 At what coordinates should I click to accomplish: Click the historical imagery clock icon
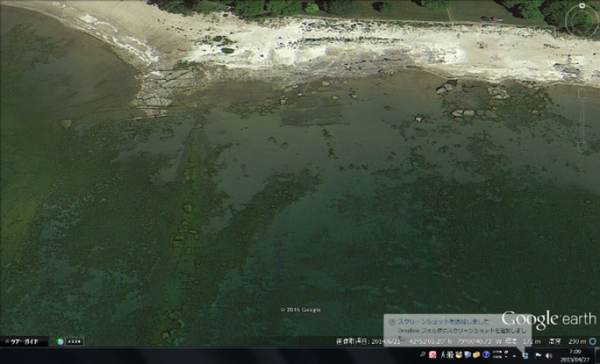click(60, 341)
